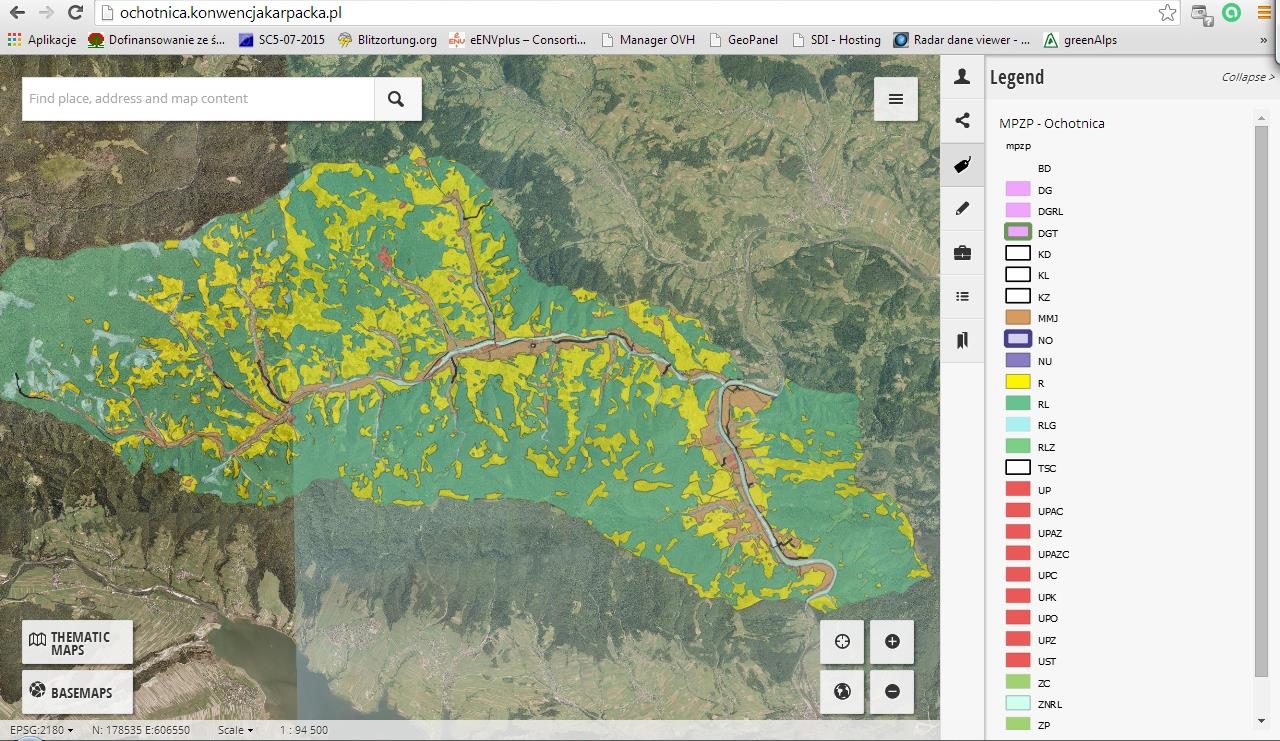Image resolution: width=1280 pixels, height=741 pixels.
Task: Open the user profile sidebar icon
Action: pyautogui.click(x=962, y=77)
